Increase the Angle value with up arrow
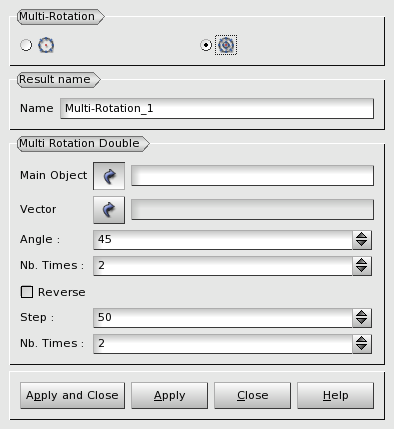The width and height of the screenshot is (394, 429). (x=362, y=235)
